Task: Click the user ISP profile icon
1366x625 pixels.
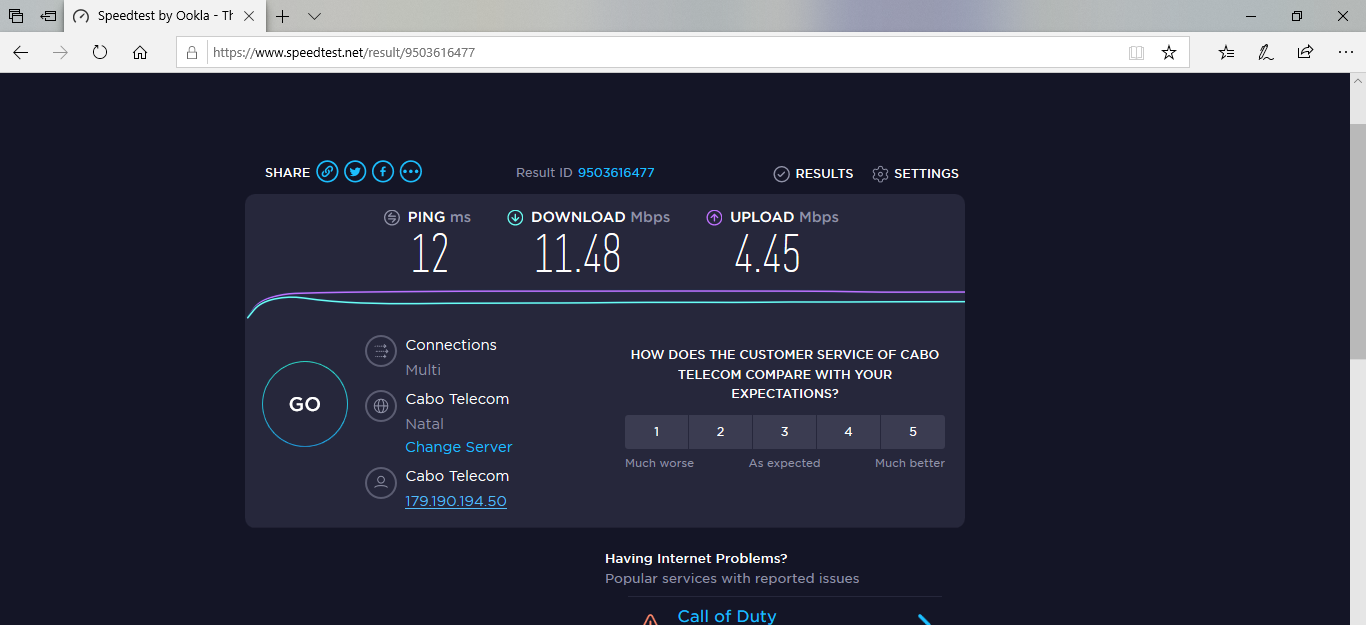Action: tap(381, 483)
